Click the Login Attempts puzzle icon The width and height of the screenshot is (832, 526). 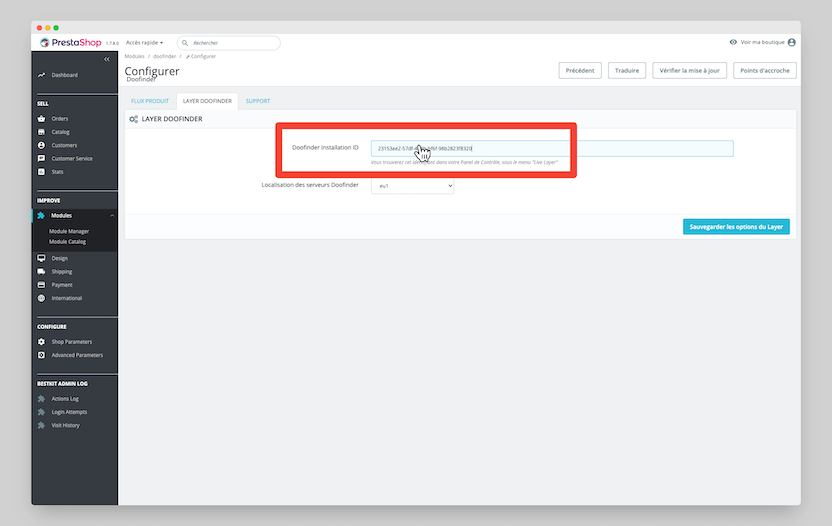click(41, 411)
